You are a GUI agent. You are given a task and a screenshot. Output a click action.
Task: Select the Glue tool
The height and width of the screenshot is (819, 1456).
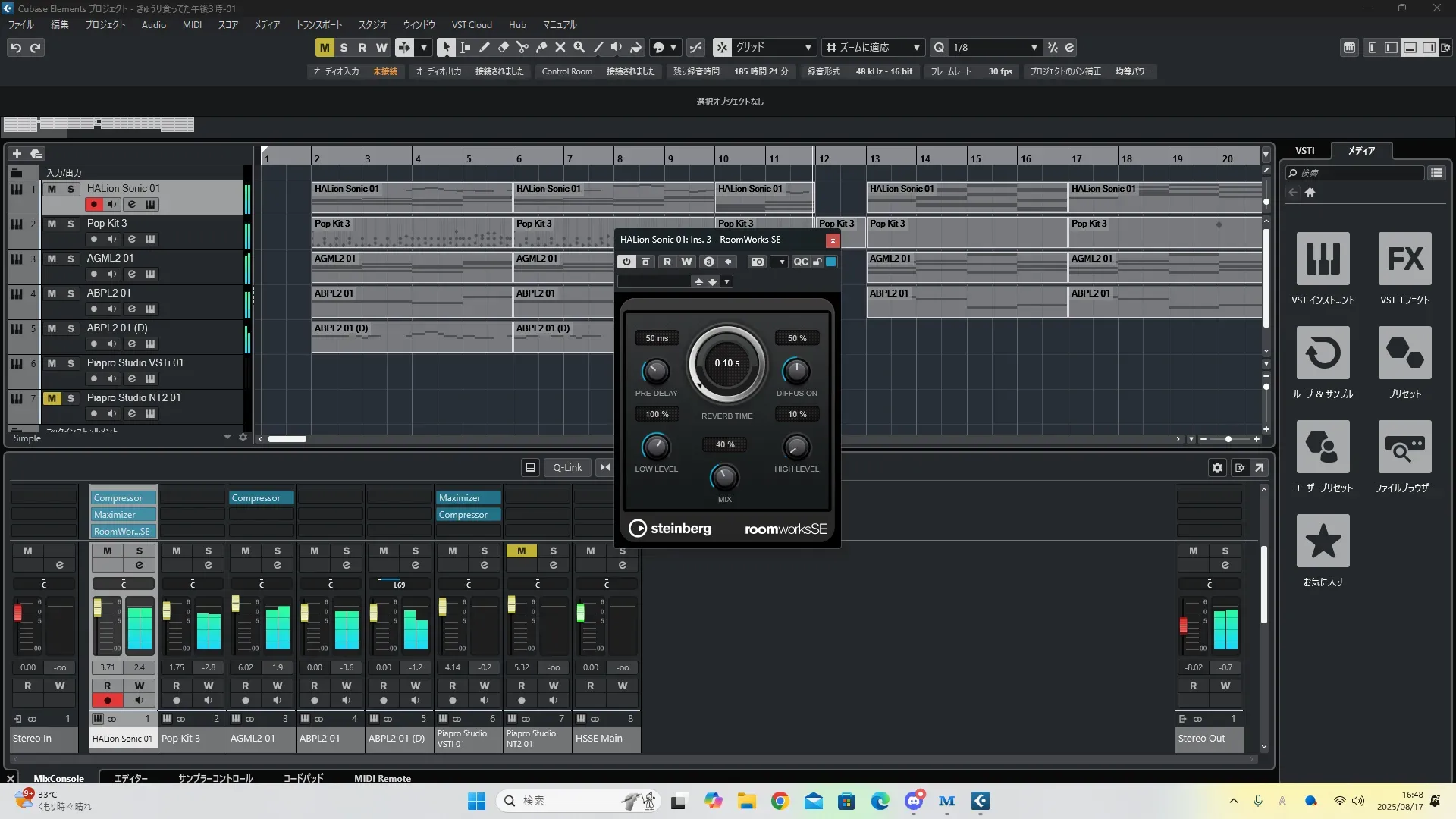tap(541, 47)
